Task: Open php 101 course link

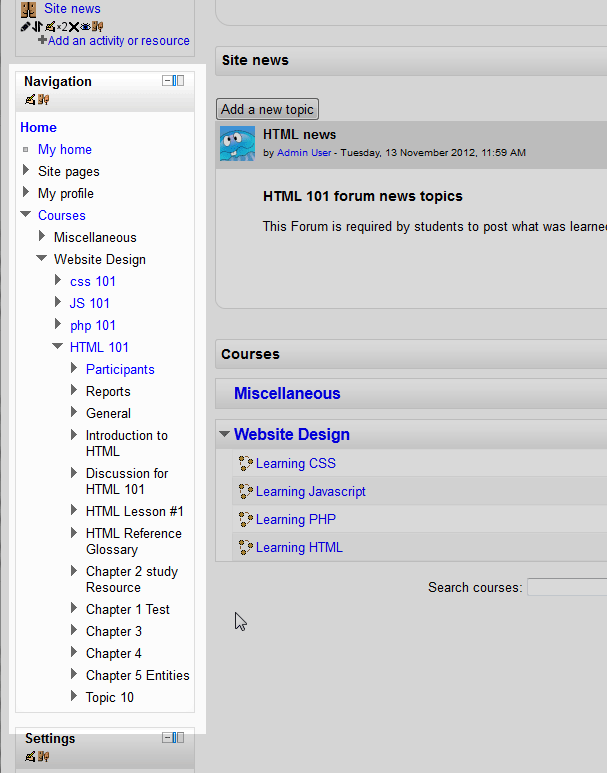Action: (93, 326)
